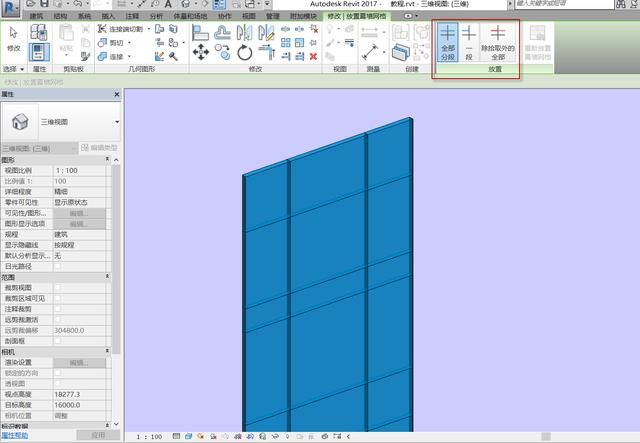Open the 三维视图: (三维) instance filter dropdown

[40, 148]
